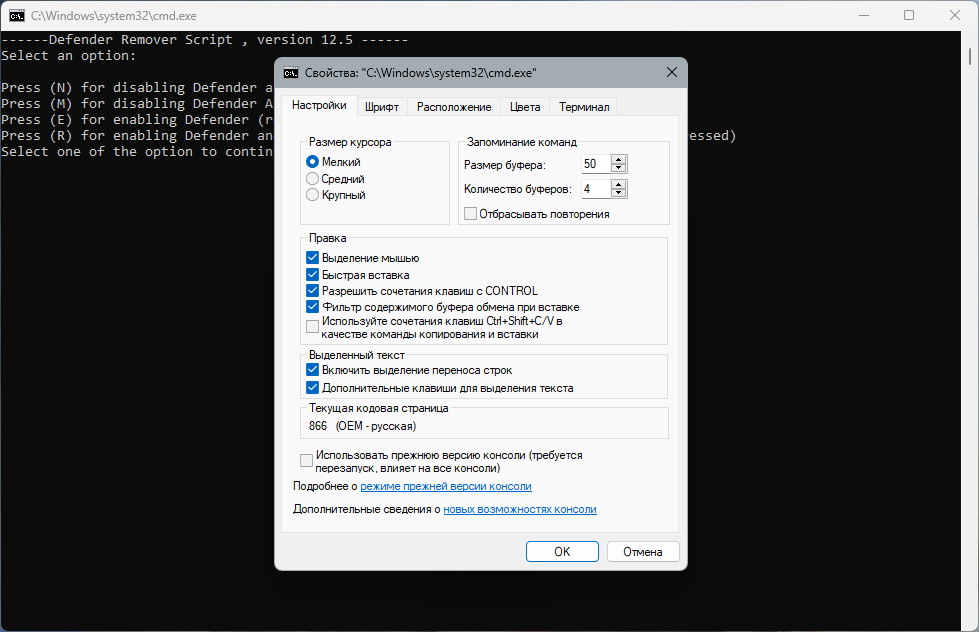Click the cmd icon in properties dialog title
Screen dimensions: 979x632
point(291,72)
